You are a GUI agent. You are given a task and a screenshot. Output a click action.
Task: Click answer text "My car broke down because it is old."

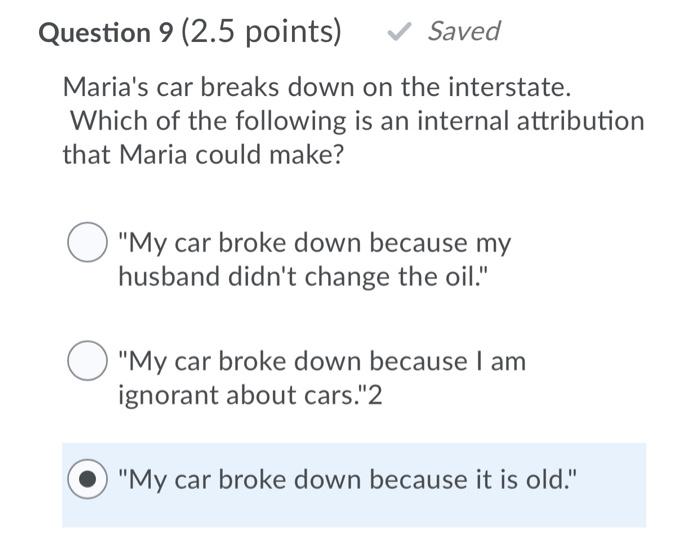[x=346, y=480]
